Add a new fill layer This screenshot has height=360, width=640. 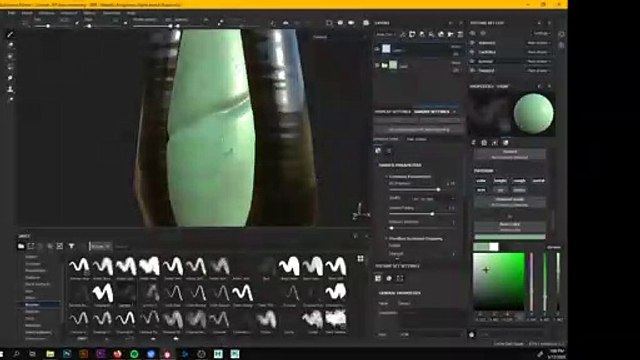click(x=431, y=35)
